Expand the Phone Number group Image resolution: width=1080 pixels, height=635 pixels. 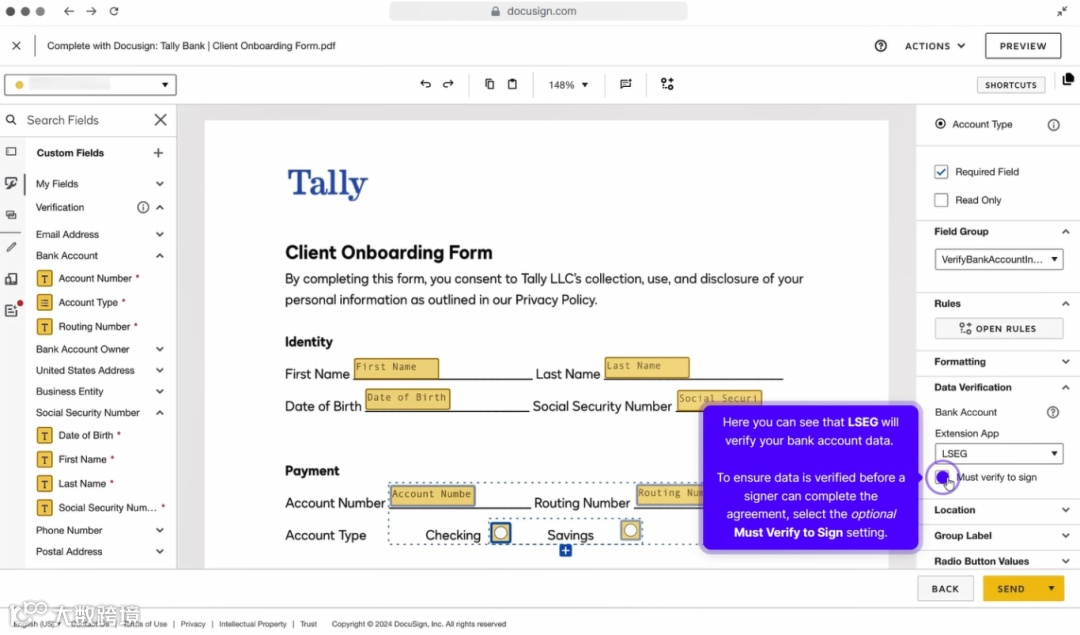pos(160,530)
